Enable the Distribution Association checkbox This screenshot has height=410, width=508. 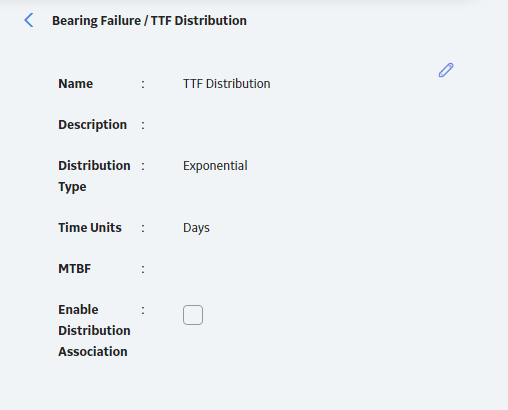[193, 315]
